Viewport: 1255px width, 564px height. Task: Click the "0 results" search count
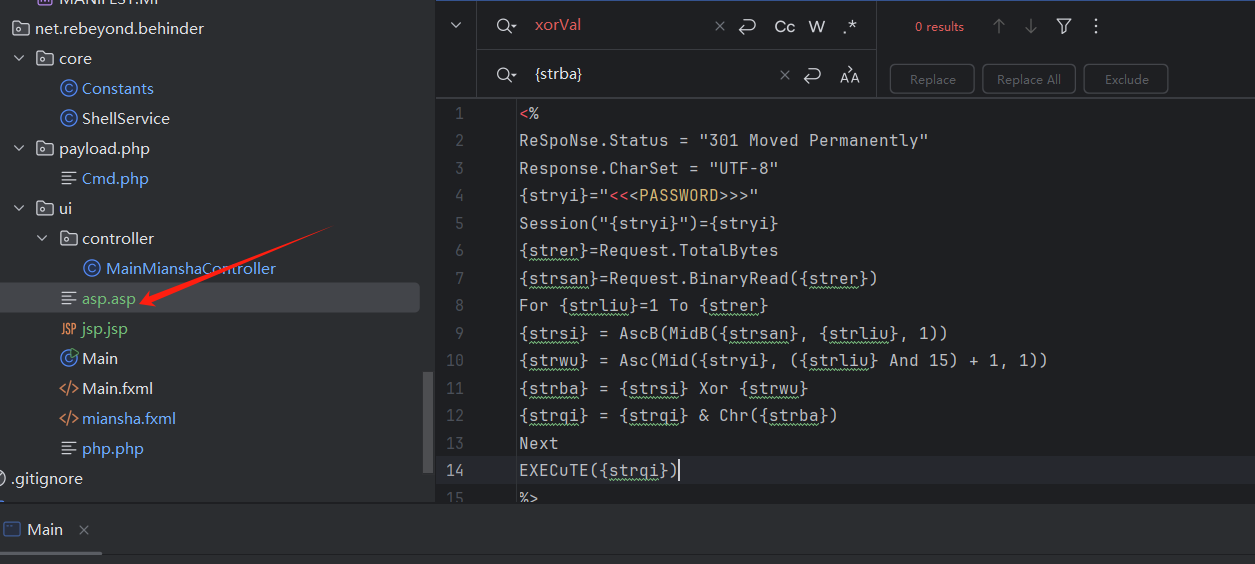pyautogui.click(x=939, y=27)
